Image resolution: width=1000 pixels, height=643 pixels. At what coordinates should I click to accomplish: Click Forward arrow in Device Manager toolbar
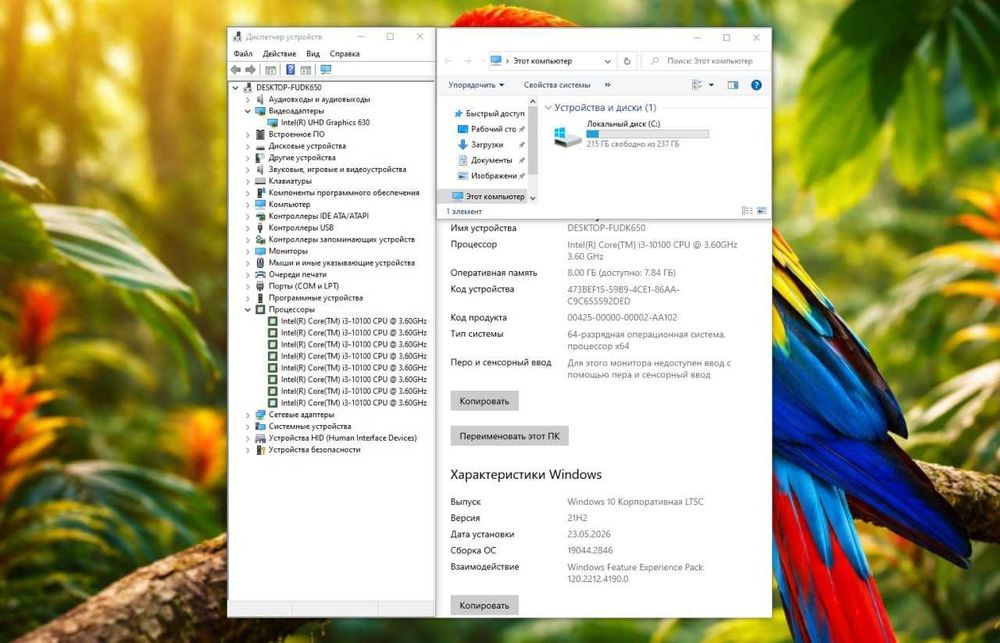[251, 70]
